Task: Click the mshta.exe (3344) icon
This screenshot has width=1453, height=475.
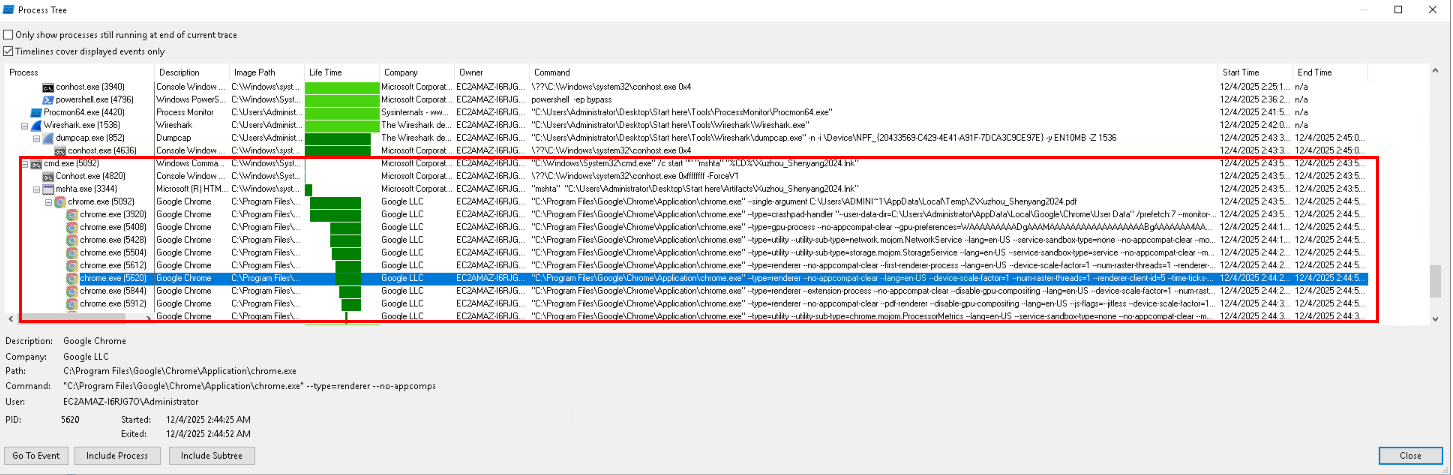Action: click(48, 189)
